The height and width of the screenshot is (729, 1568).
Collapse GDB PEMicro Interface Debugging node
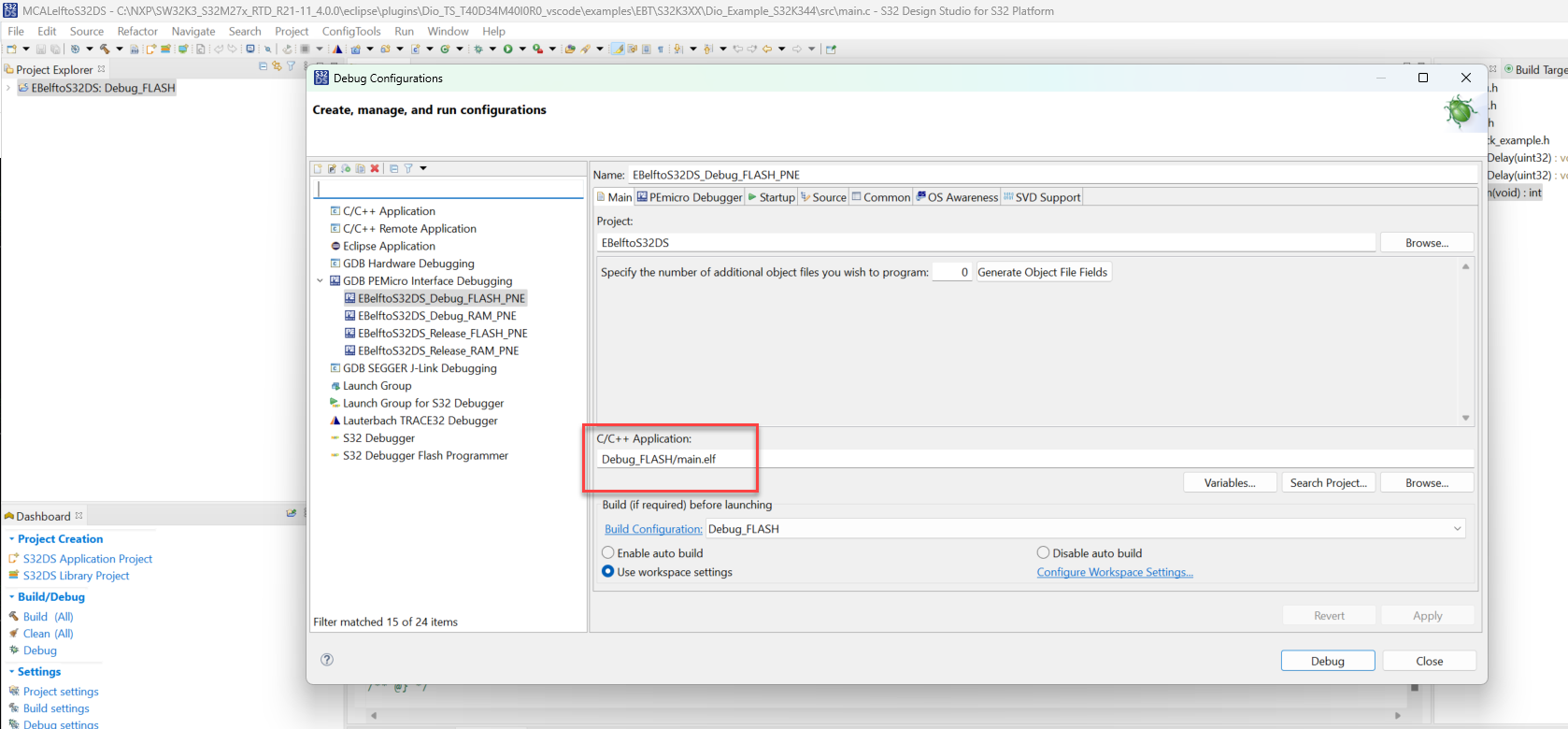[321, 281]
